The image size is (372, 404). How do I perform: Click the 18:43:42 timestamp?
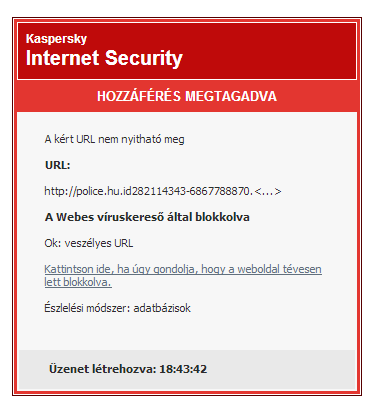pos(183,369)
